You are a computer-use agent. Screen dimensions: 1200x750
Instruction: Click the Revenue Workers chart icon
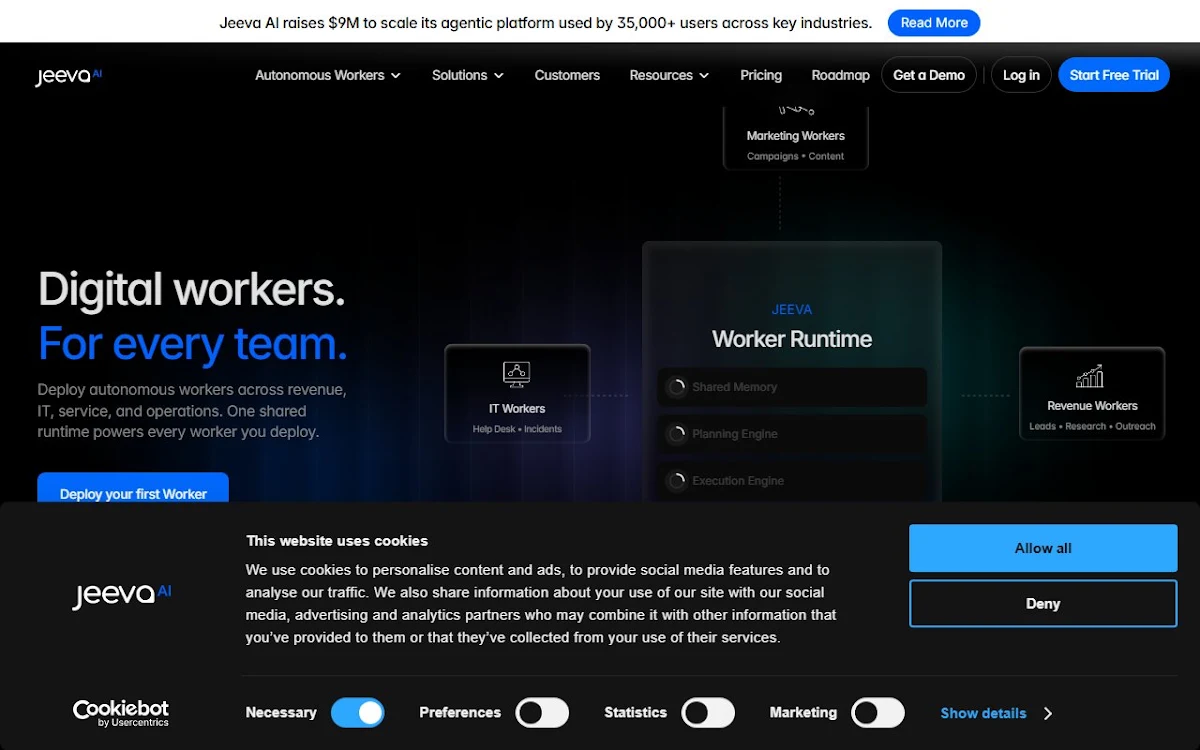(x=1090, y=375)
